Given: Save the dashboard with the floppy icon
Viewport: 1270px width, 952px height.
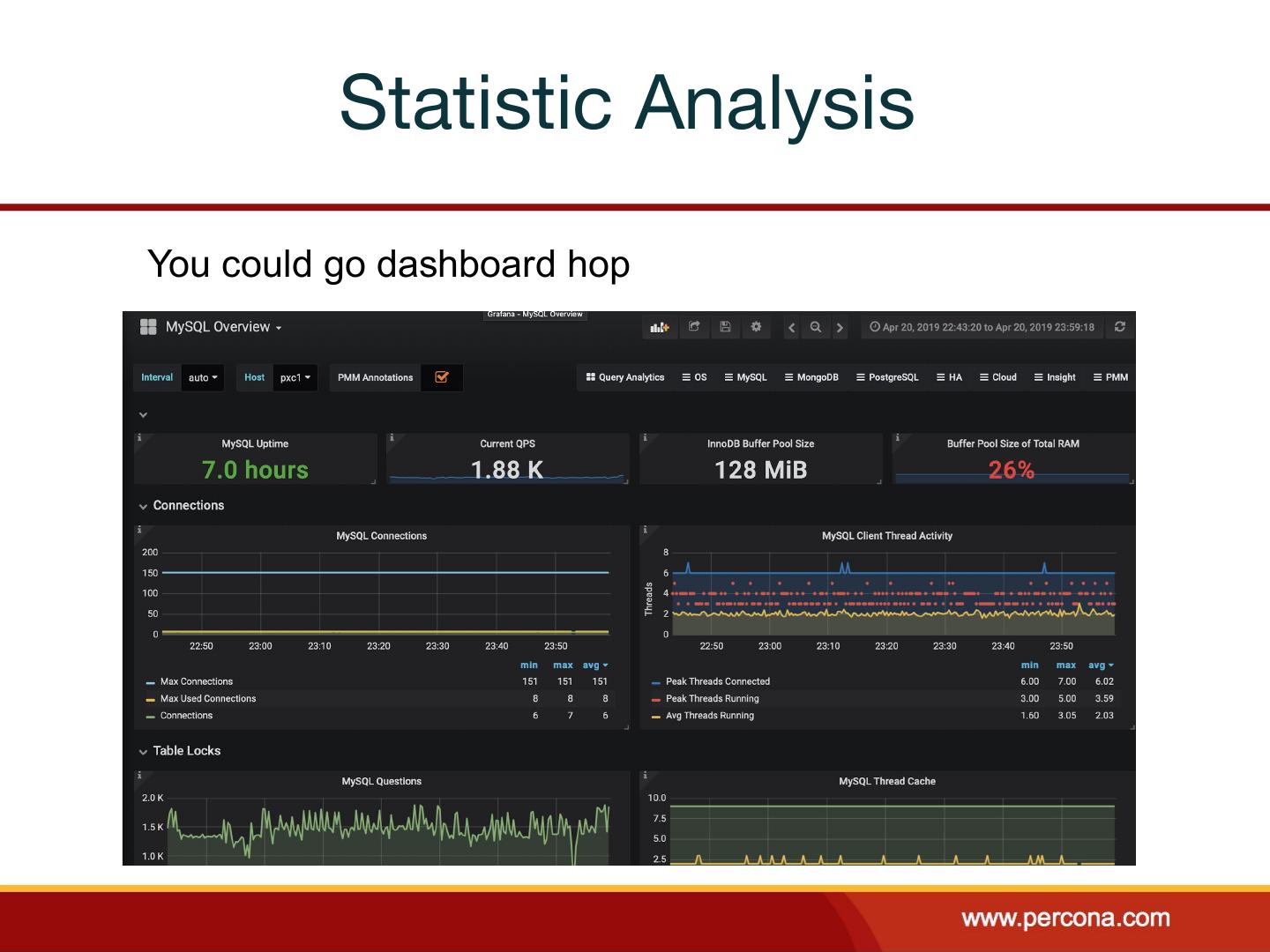Looking at the screenshot, I should pos(725,327).
